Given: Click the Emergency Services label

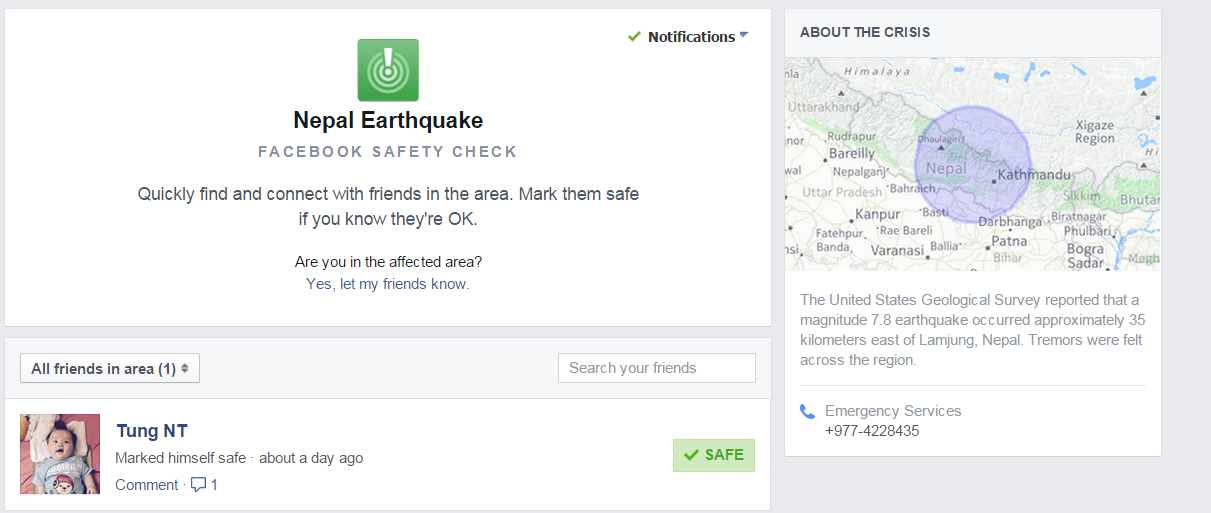Looking at the screenshot, I should click(x=892, y=411).
